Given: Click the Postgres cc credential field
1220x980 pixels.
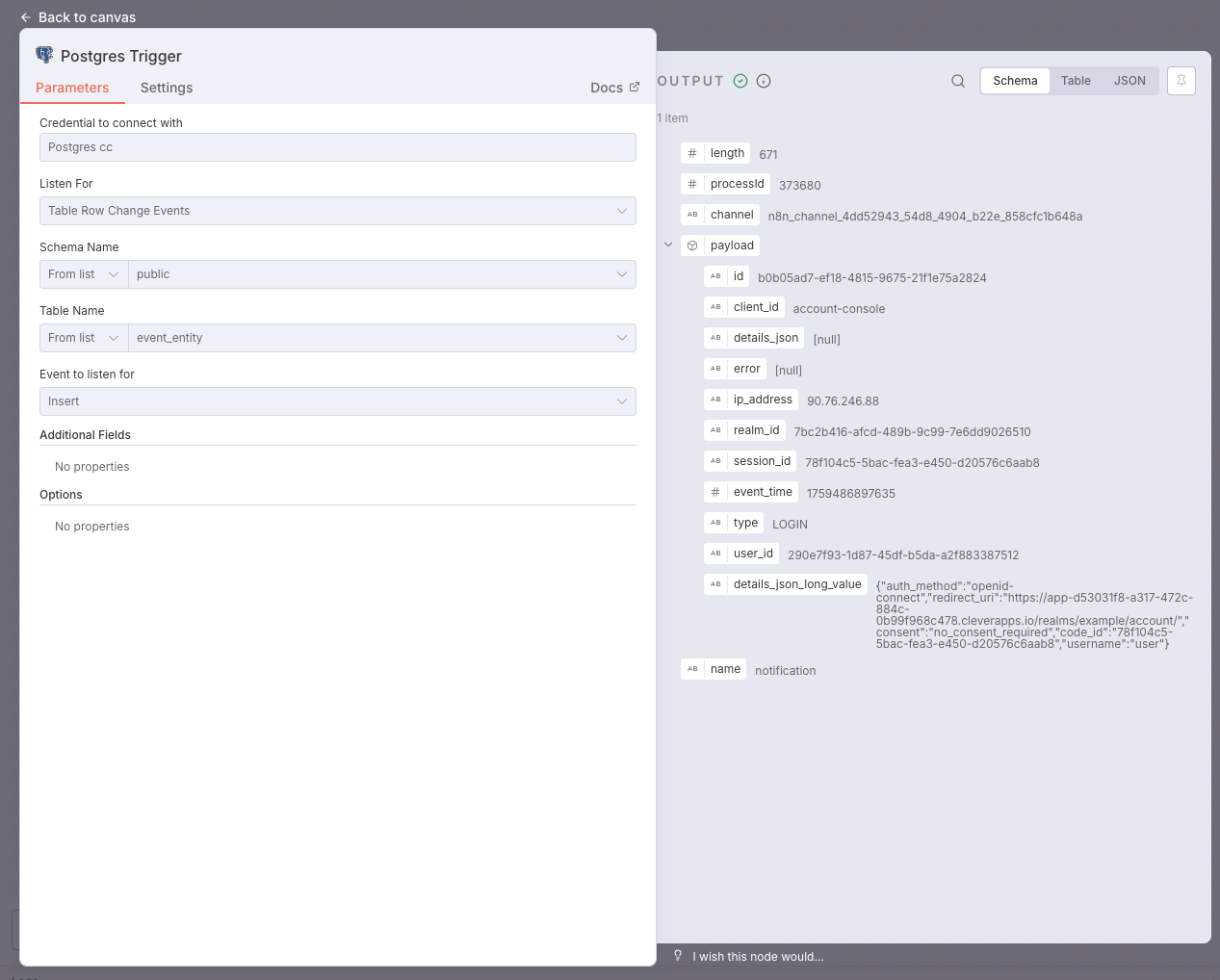Looking at the screenshot, I should coord(337,147).
